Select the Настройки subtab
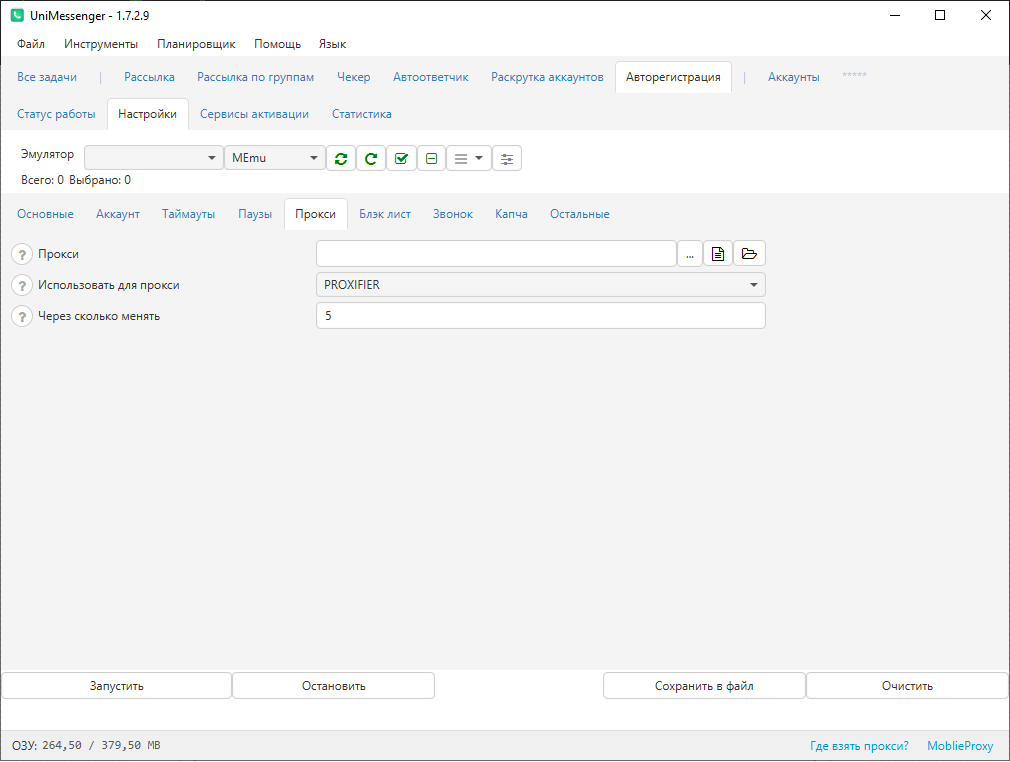Screen dimensions: 1010x762 tap(148, 114)
